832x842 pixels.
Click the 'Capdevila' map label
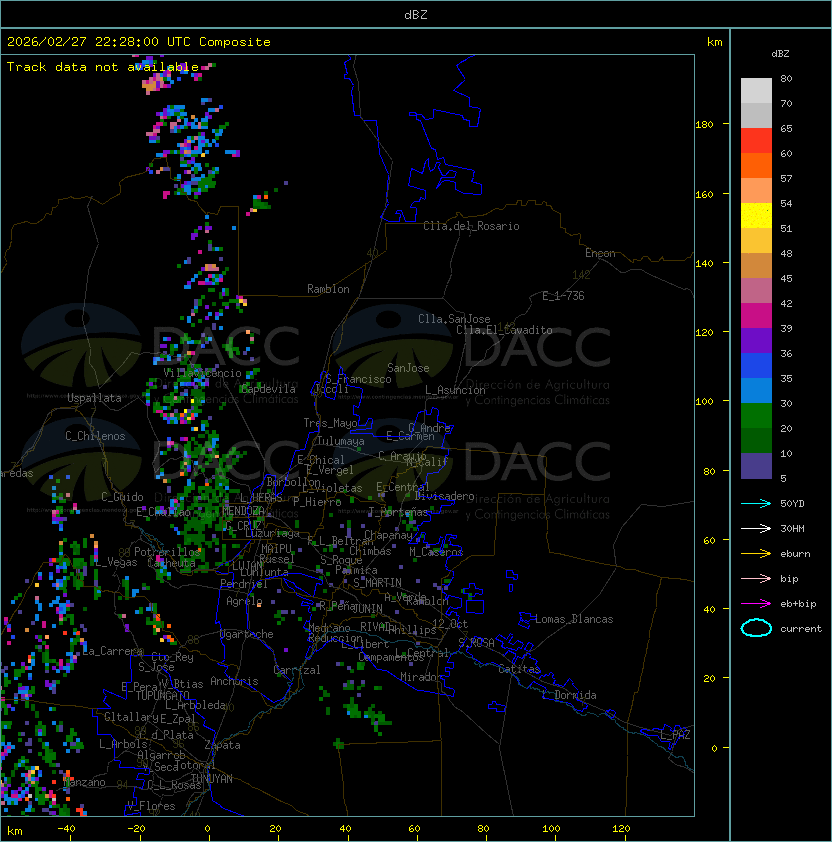click(x=267, y=389)
